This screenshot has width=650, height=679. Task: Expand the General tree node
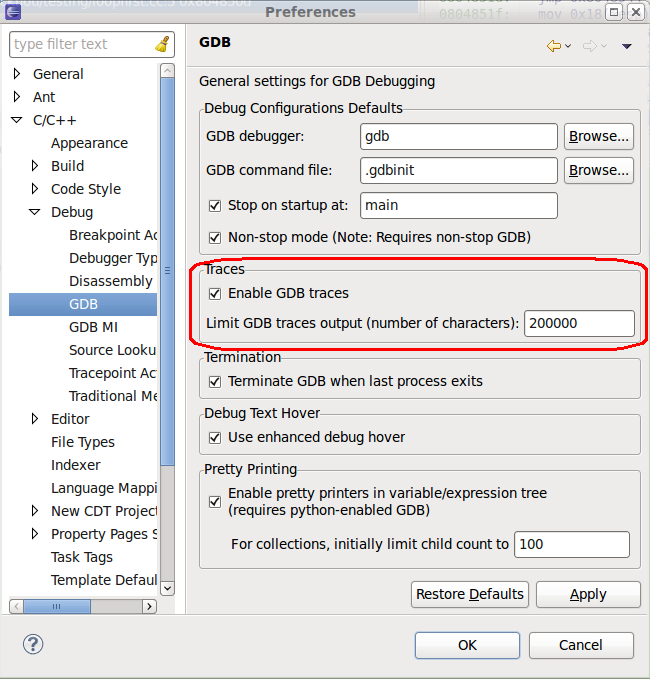(x=17, y=74)
